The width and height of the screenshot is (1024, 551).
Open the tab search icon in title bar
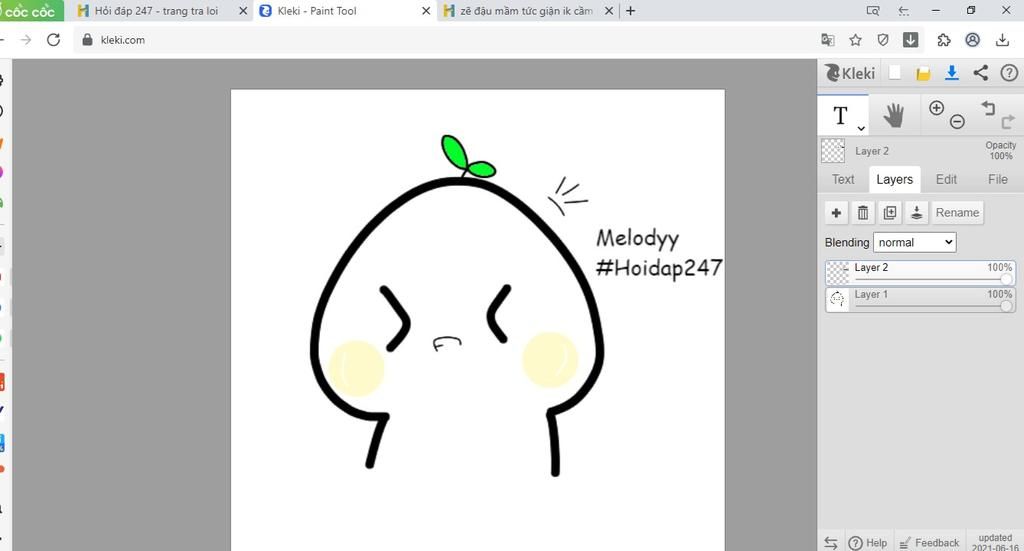(872, 10)
